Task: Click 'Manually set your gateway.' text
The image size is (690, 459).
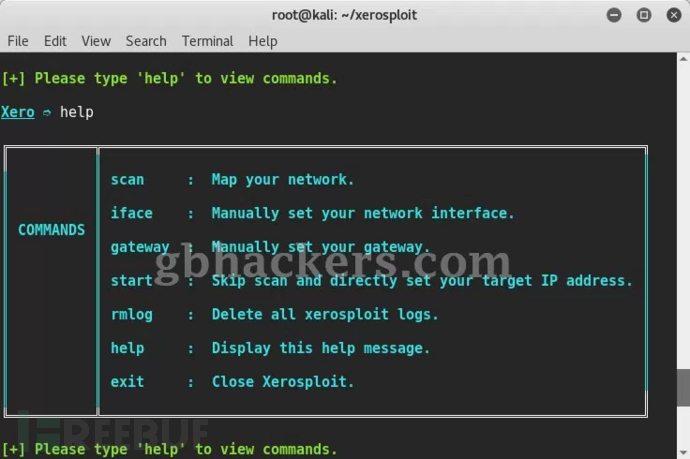Action: tap(320, 247)
